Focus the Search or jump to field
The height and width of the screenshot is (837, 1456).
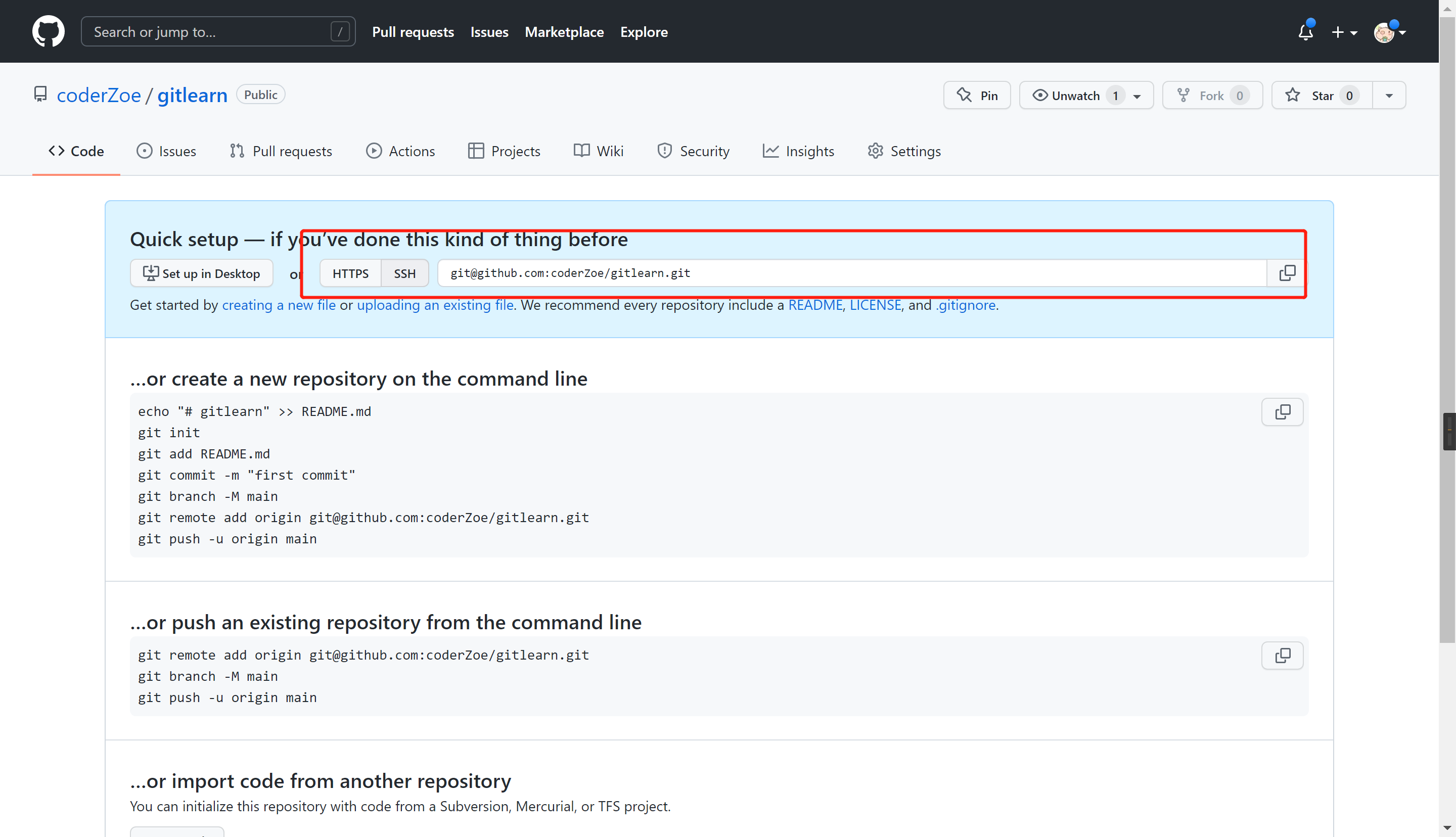click(x=218, y=32)
